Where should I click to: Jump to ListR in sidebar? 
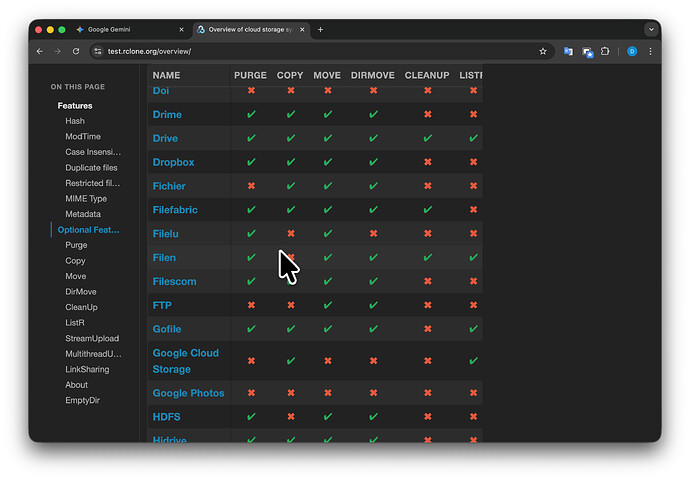pos(75,323)
